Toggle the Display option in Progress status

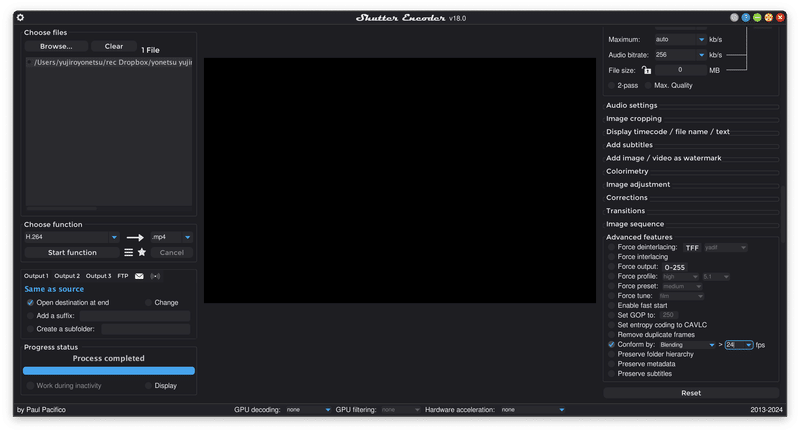148,386
